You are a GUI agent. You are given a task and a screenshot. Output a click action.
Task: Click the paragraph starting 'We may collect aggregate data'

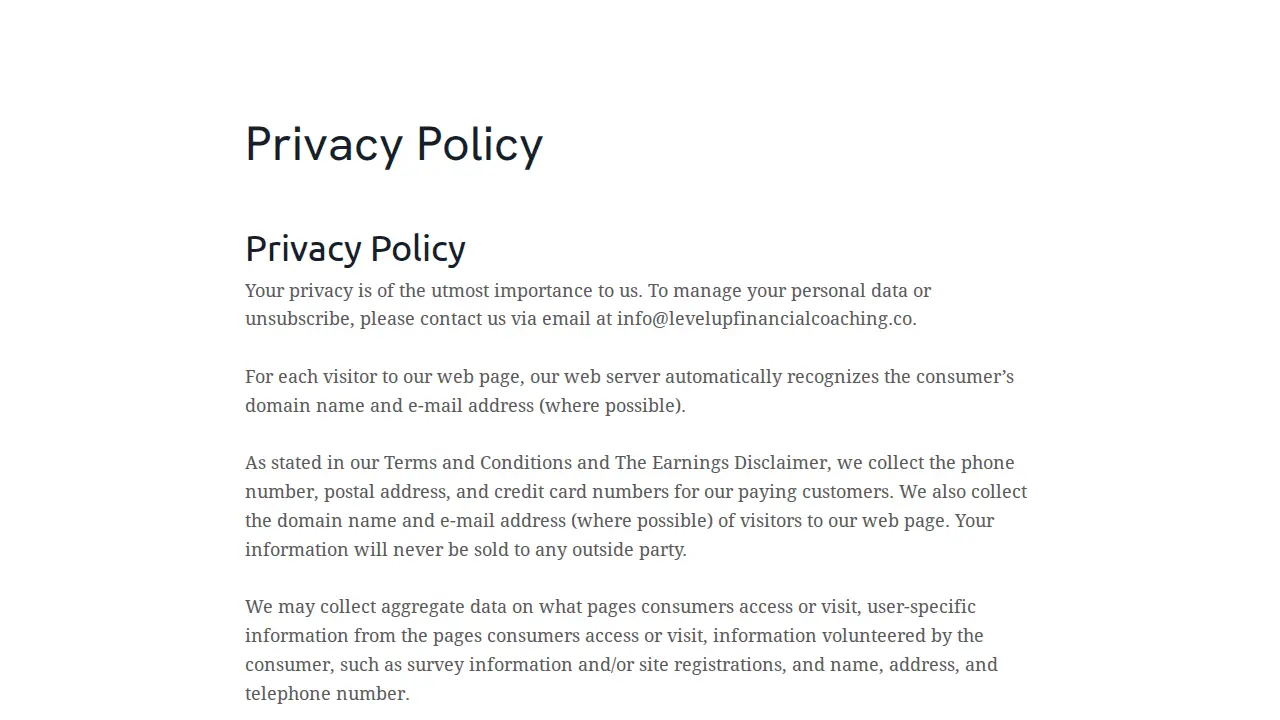[621, 650]
